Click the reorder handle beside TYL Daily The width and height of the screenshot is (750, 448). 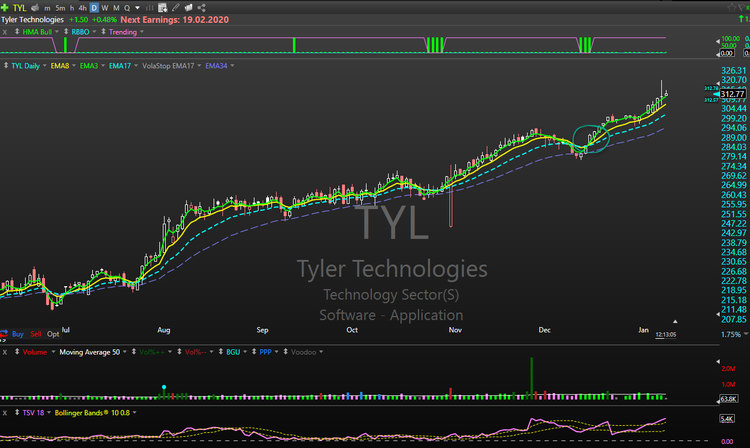[6, 66]
